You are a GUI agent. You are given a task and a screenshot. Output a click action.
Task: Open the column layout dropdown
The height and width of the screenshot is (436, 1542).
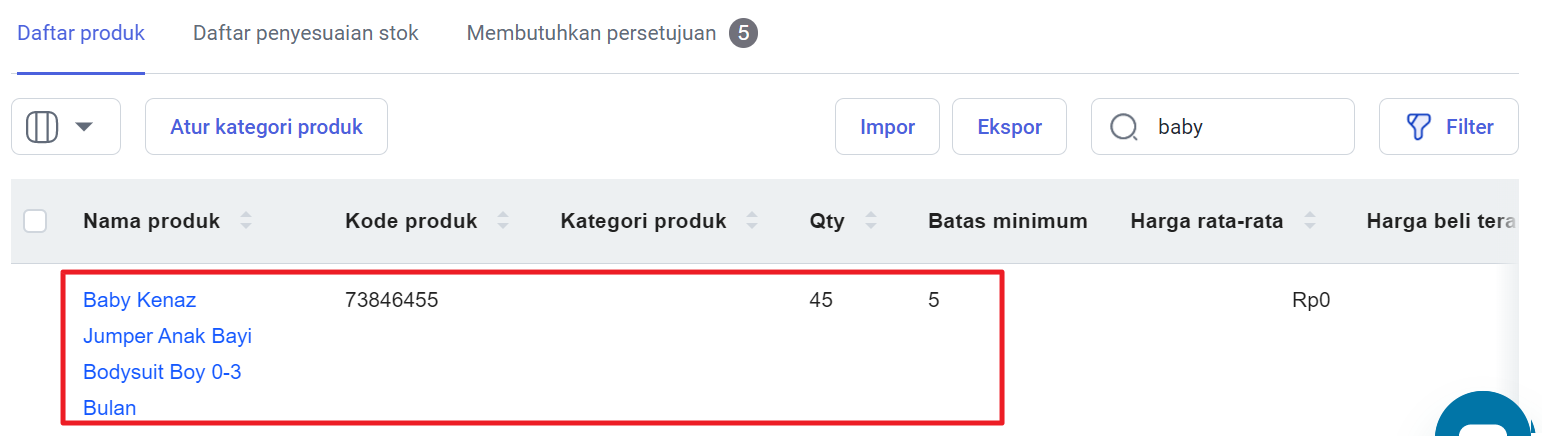66,127
